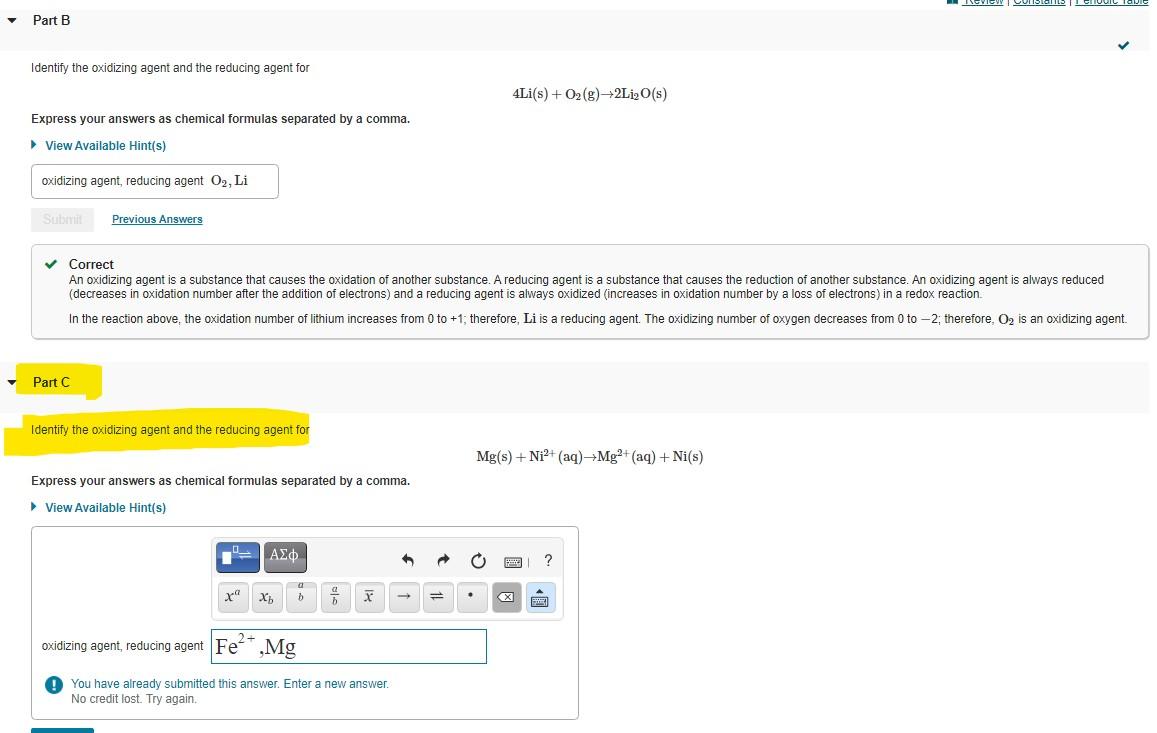Click the disabled Submit button in Part B

(63, 219)
